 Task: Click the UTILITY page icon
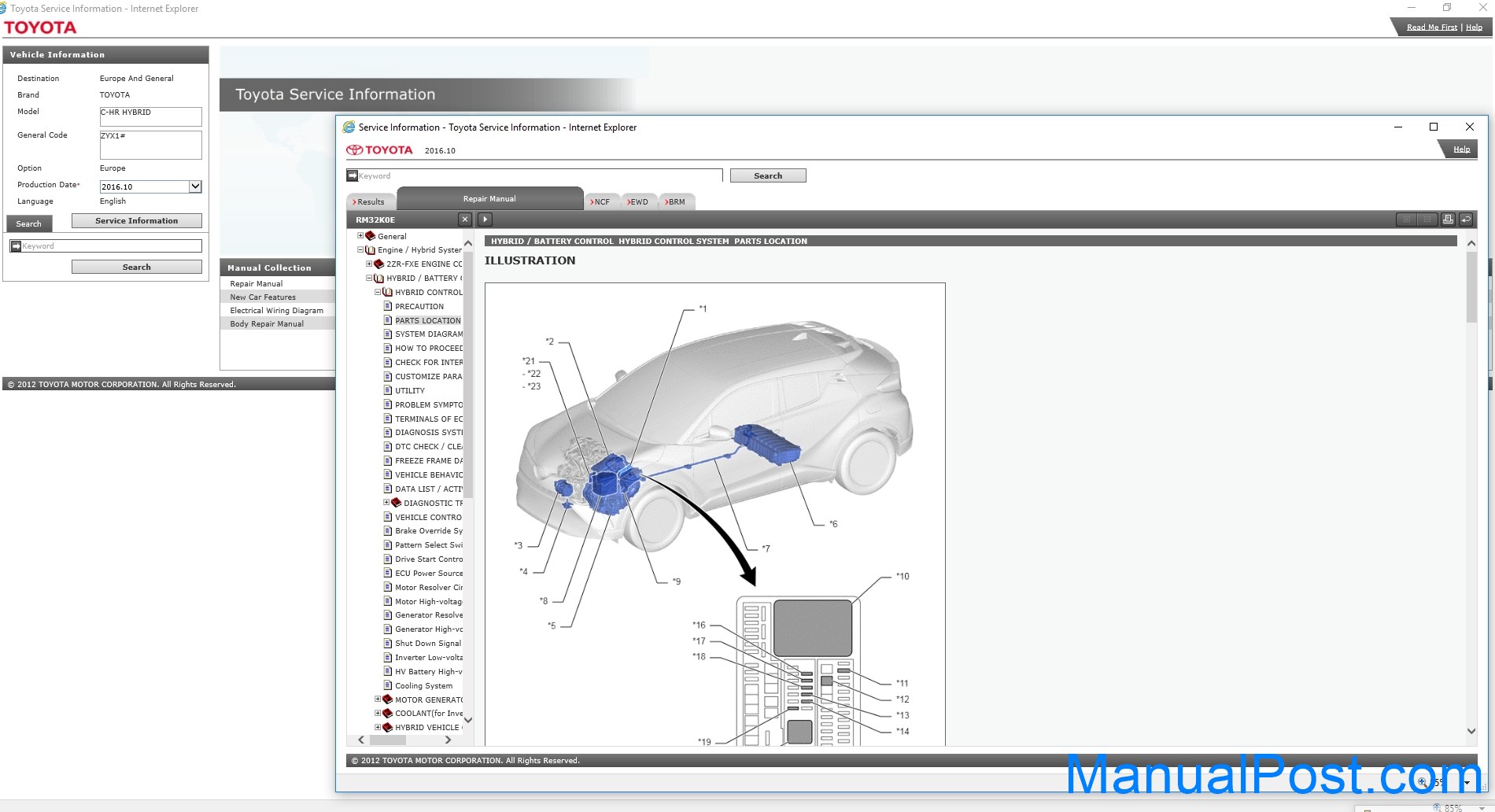[x=388, y=390]
